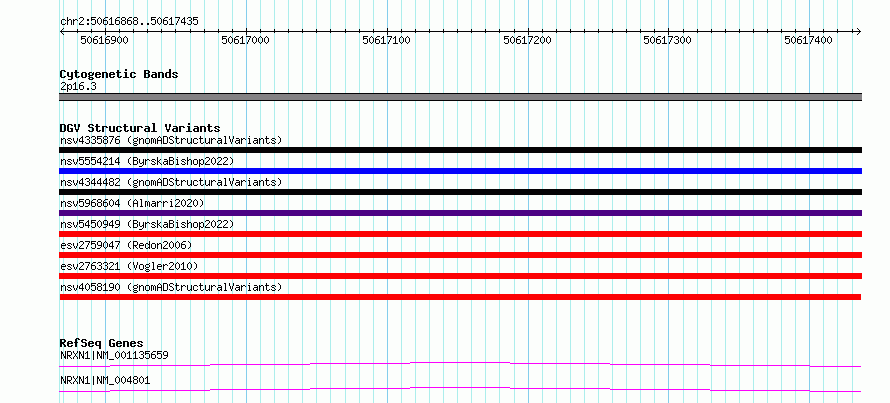Click the magenta NM_001135659 gene line
This screenshot has height=403, width=890.
460,364
